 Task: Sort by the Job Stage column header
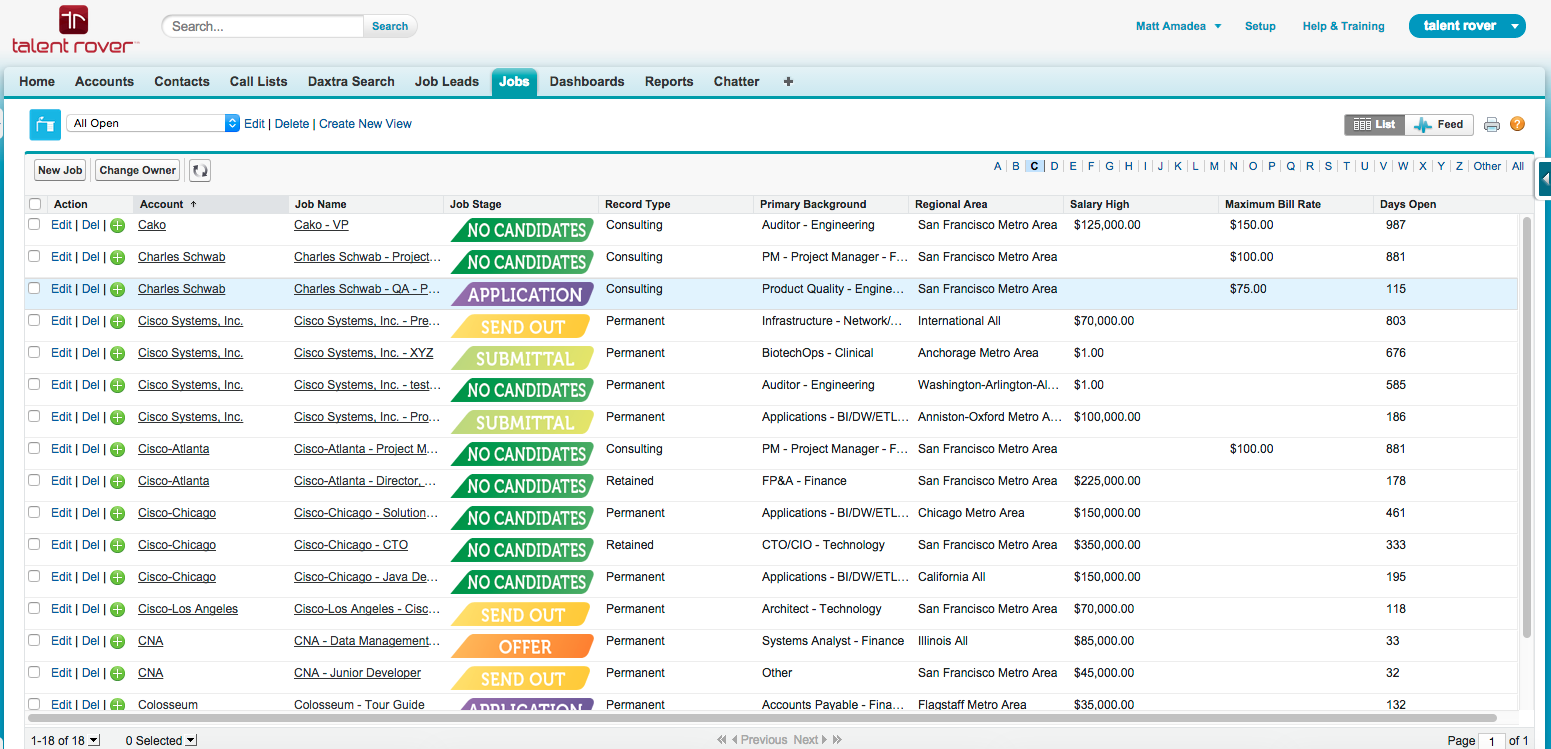tap(521, 204)
